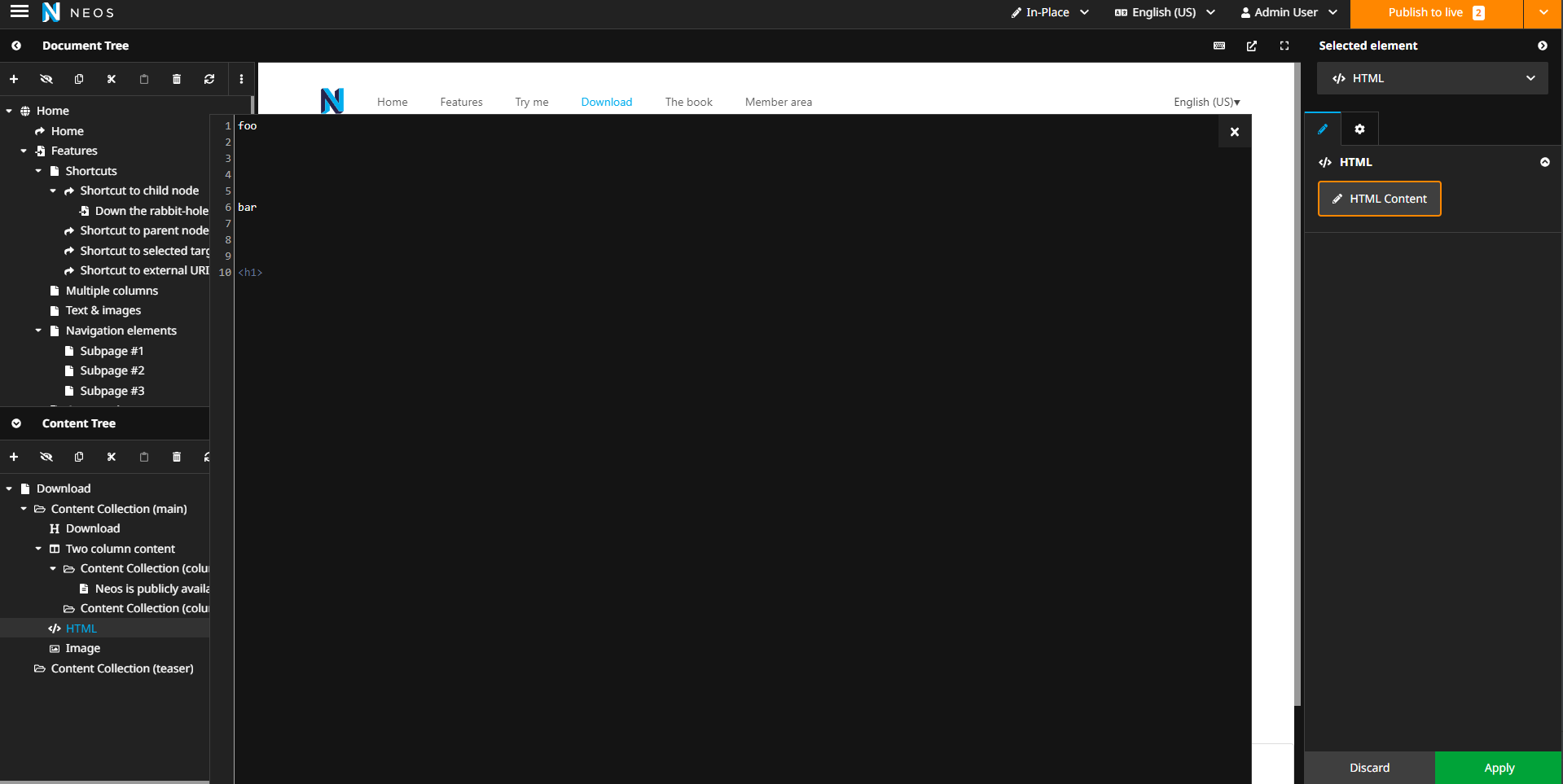Screen dimensions: 1563x784
Task: Open the HTML Content editor
Action: [x=1378, y=199]
